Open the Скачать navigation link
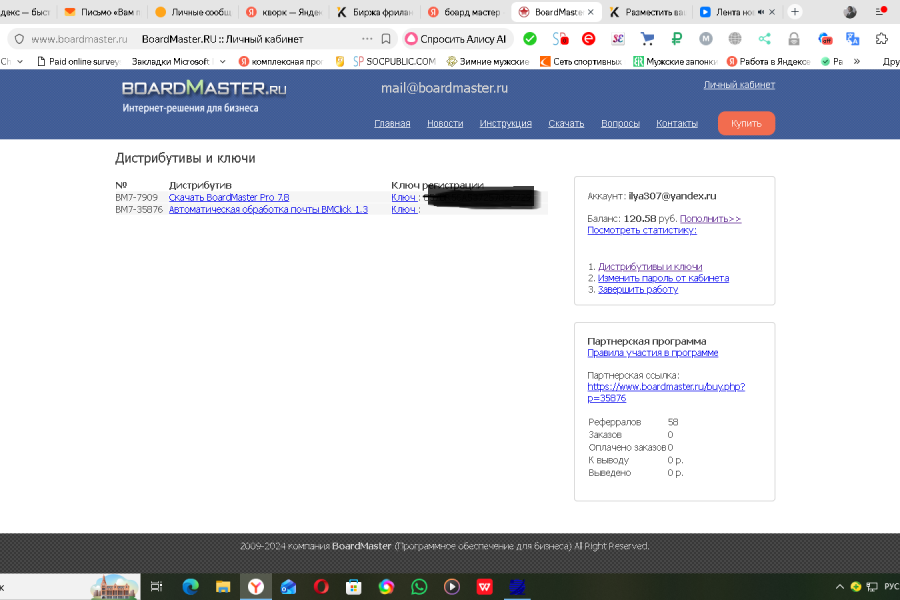 click(x=566, y=123)
